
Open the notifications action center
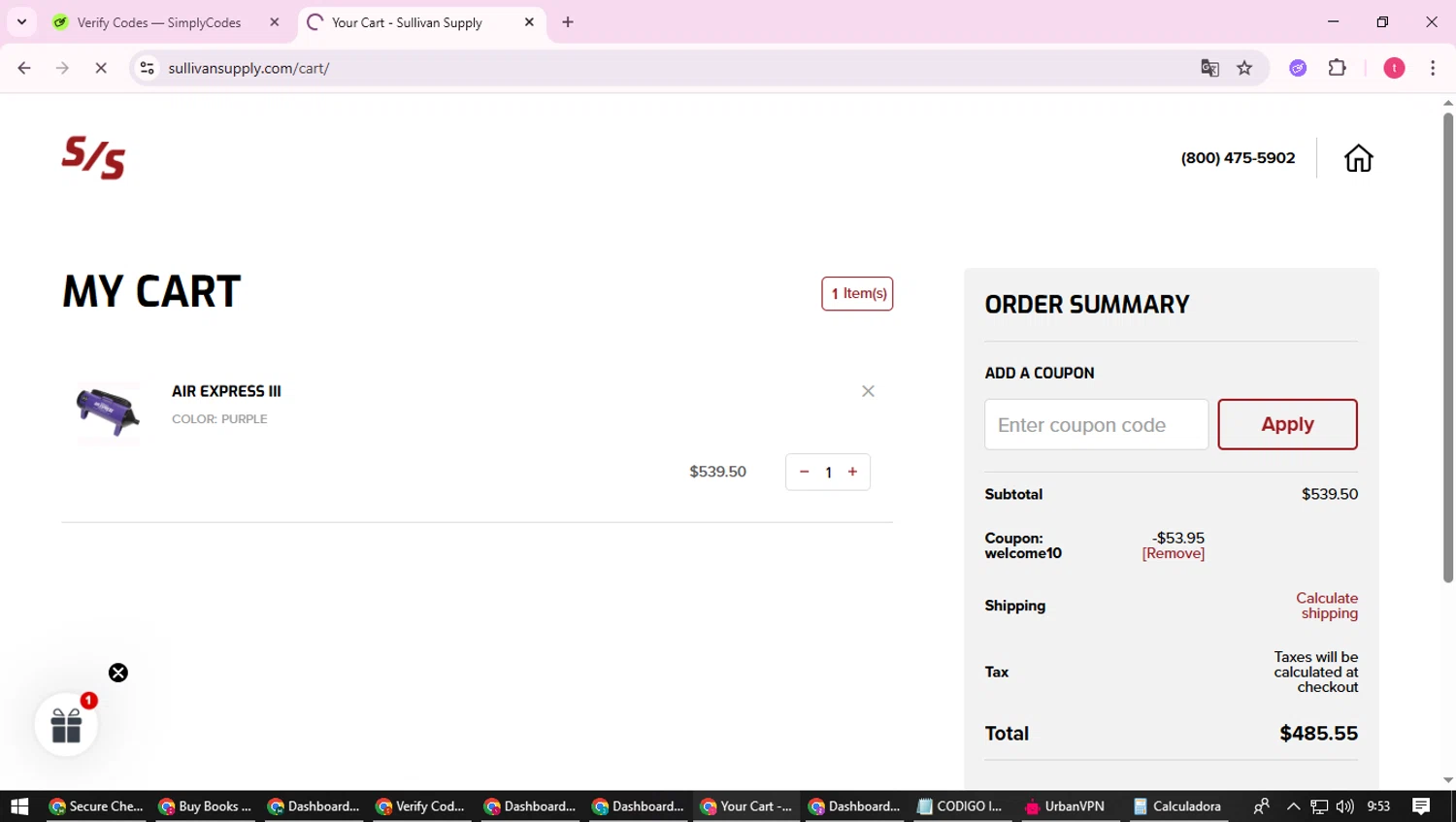[x=1421, y=806]
